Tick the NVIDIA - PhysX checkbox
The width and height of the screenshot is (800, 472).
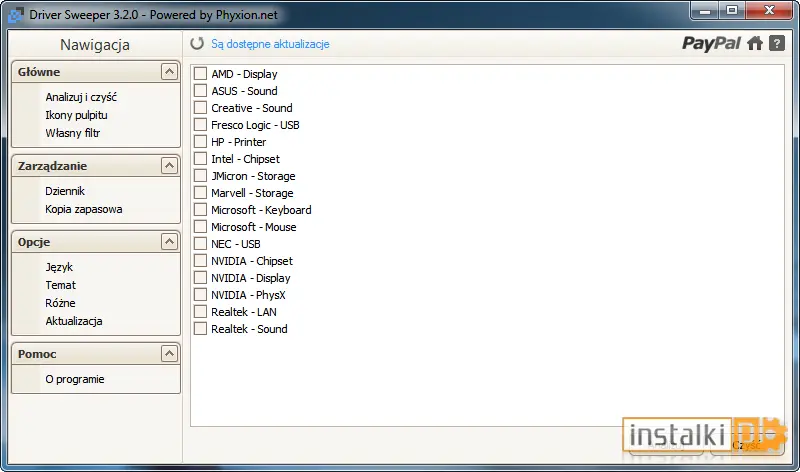coord(201,295)
